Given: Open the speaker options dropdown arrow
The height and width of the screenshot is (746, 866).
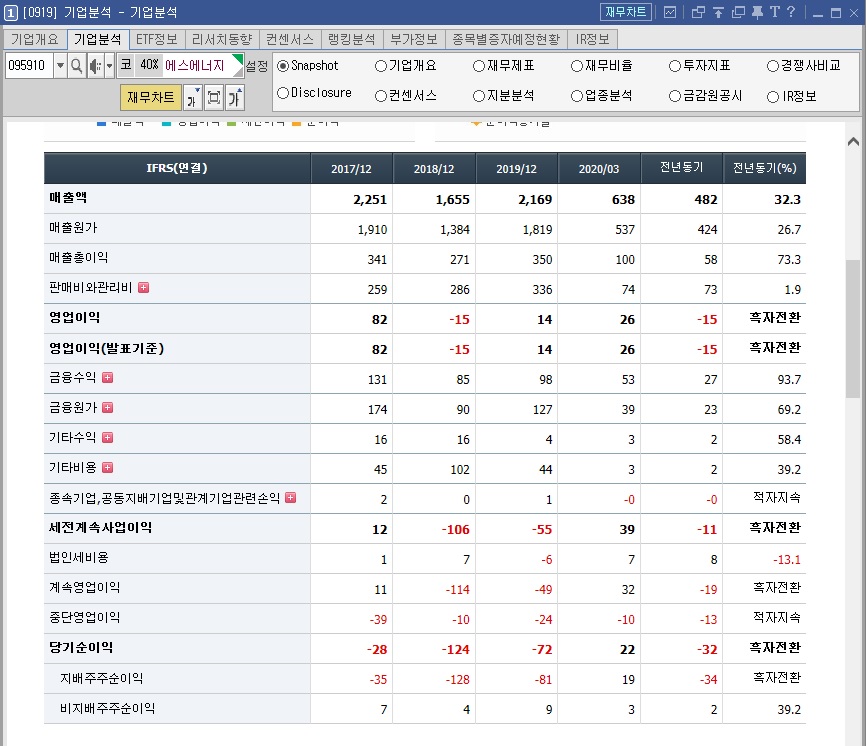Looking at the screenshot, I should click(x=109, y=66).
